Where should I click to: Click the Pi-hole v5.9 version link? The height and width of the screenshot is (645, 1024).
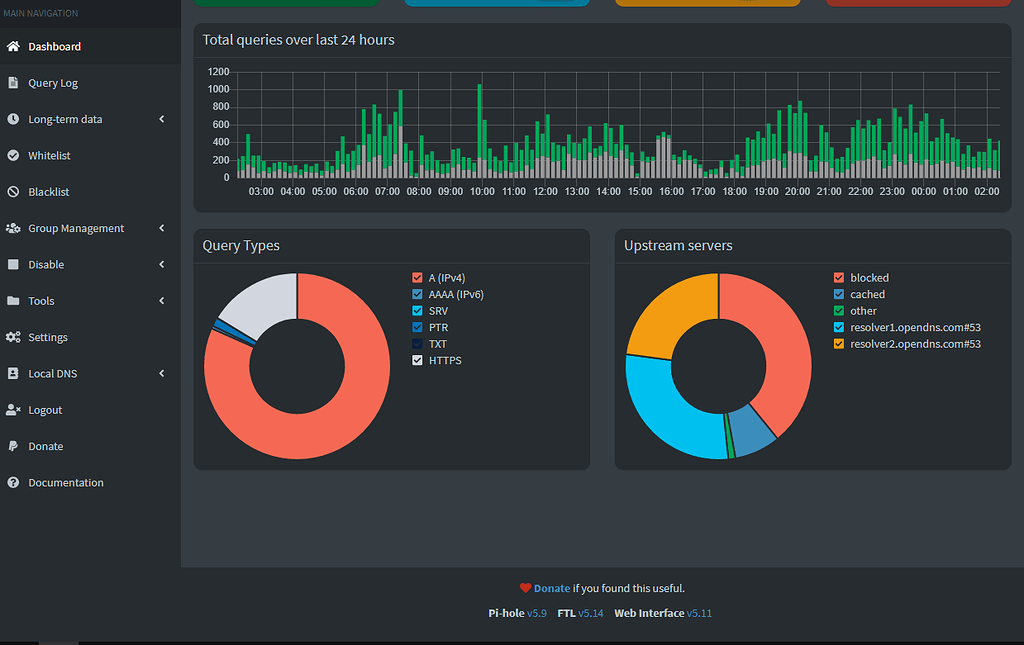tap(537, 613)
